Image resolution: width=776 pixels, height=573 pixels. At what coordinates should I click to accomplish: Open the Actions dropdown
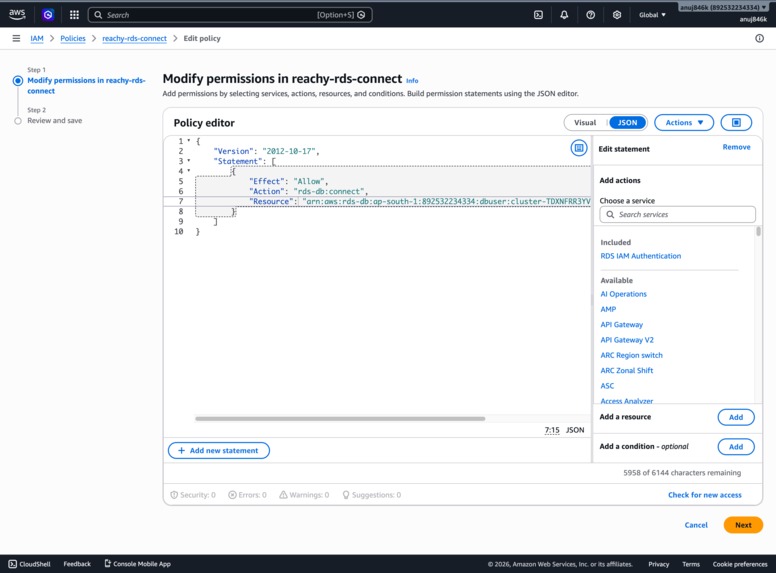pos(684,122)
